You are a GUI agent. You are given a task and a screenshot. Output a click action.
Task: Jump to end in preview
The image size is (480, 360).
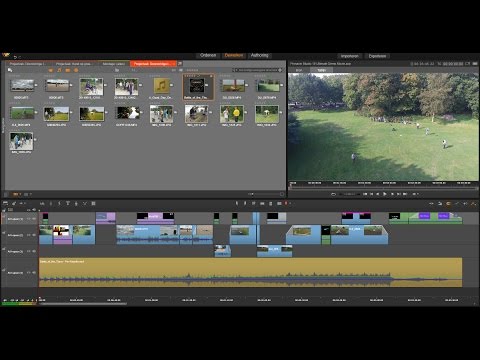405,194
